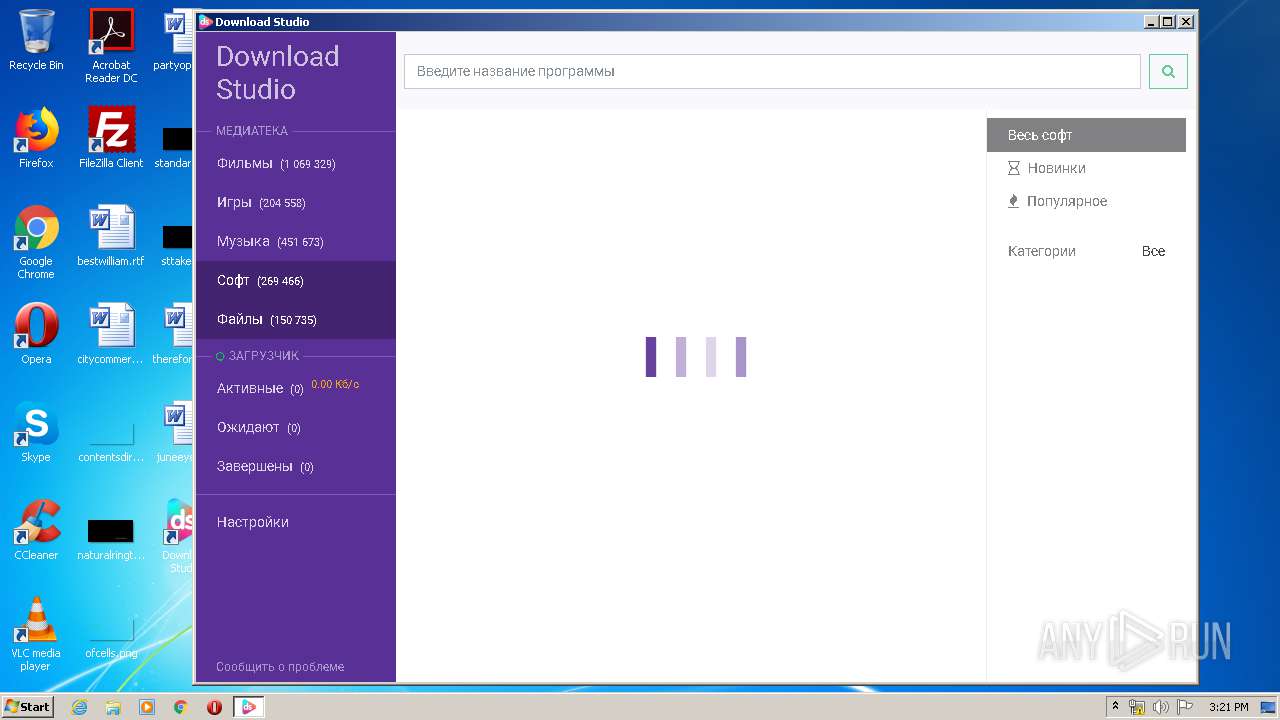Screen dimensions: 1280x720
Task: Click the 0.00 Кб/с download speed indicator
Action: 335,384
